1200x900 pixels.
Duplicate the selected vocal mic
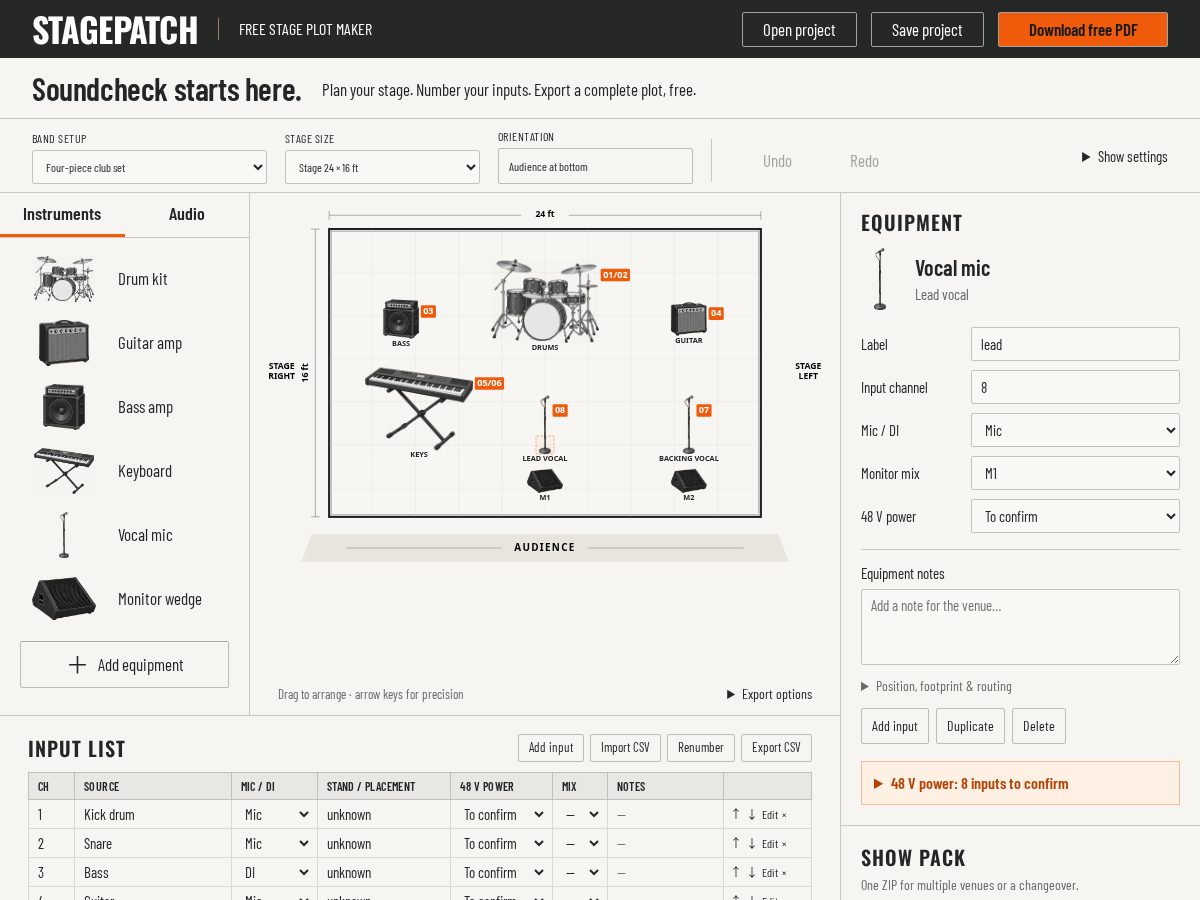point(970,726)
